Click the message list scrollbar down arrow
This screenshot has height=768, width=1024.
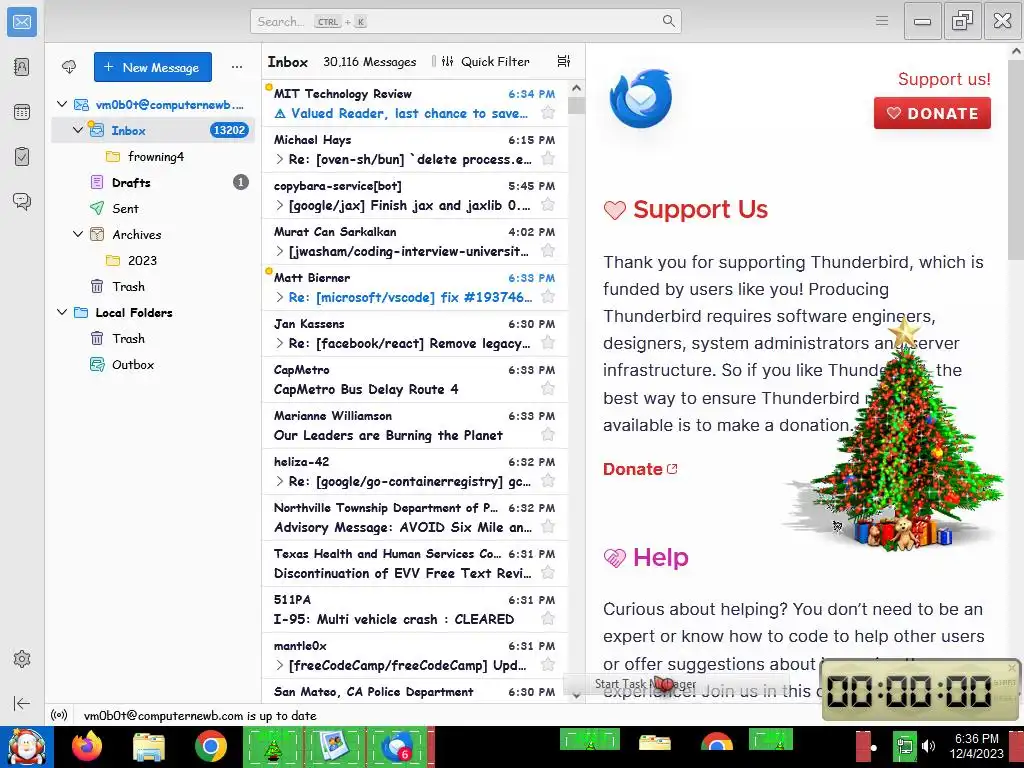[x=576, y=695]
